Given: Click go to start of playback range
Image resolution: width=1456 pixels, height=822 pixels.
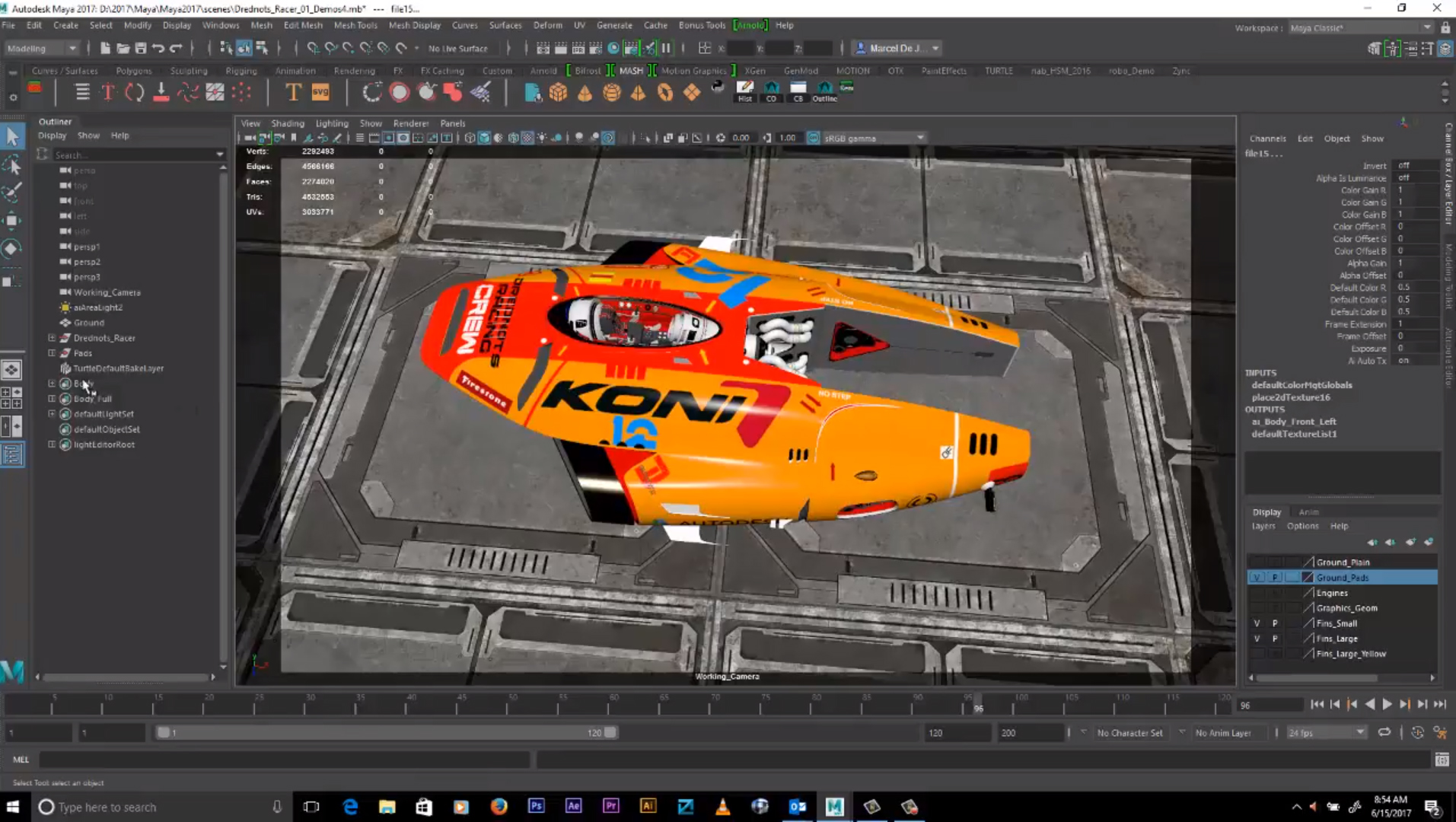Looking at the screenshot, I should tap(1317, 705).
